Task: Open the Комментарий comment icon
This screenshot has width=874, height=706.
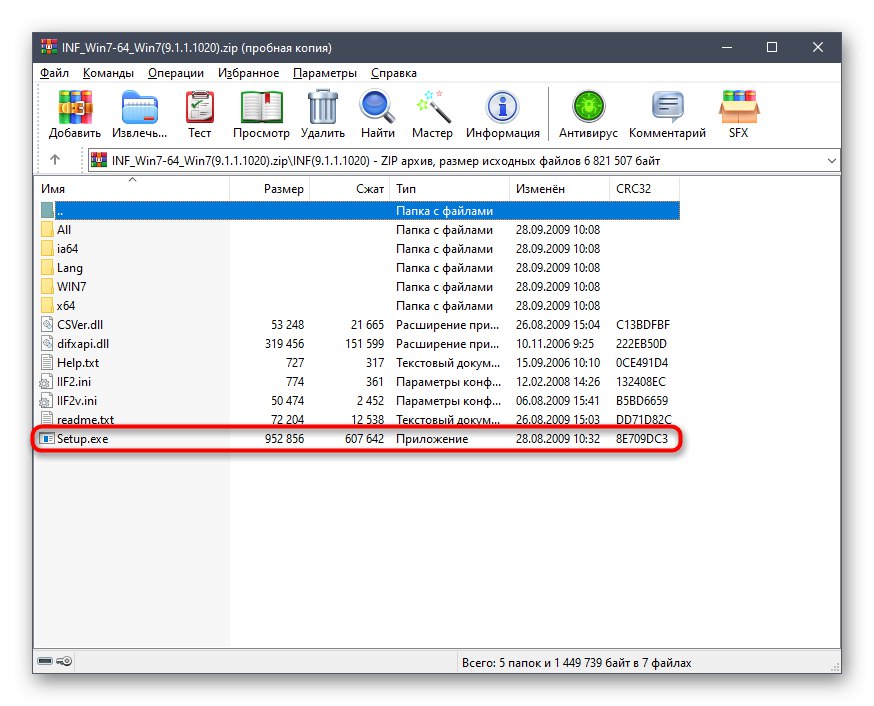Action: click(667, 106)
